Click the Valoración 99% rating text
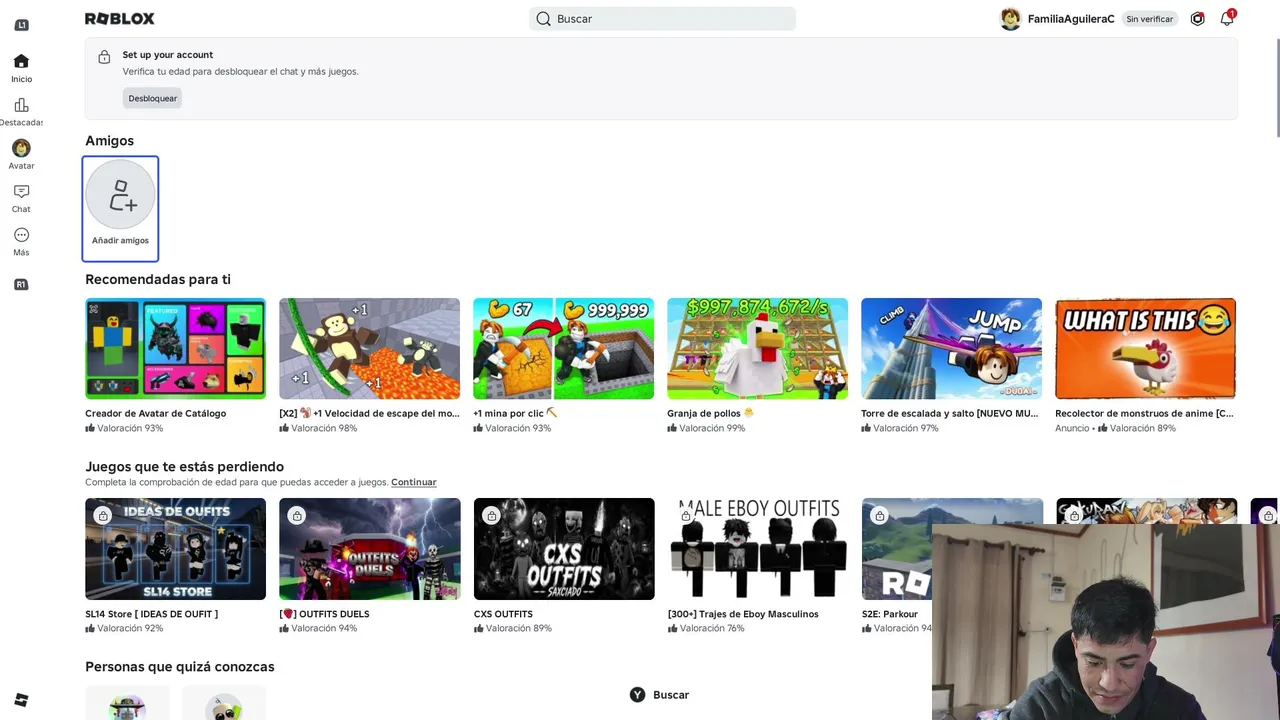1280x720 pixels. [x=712, y=428]
